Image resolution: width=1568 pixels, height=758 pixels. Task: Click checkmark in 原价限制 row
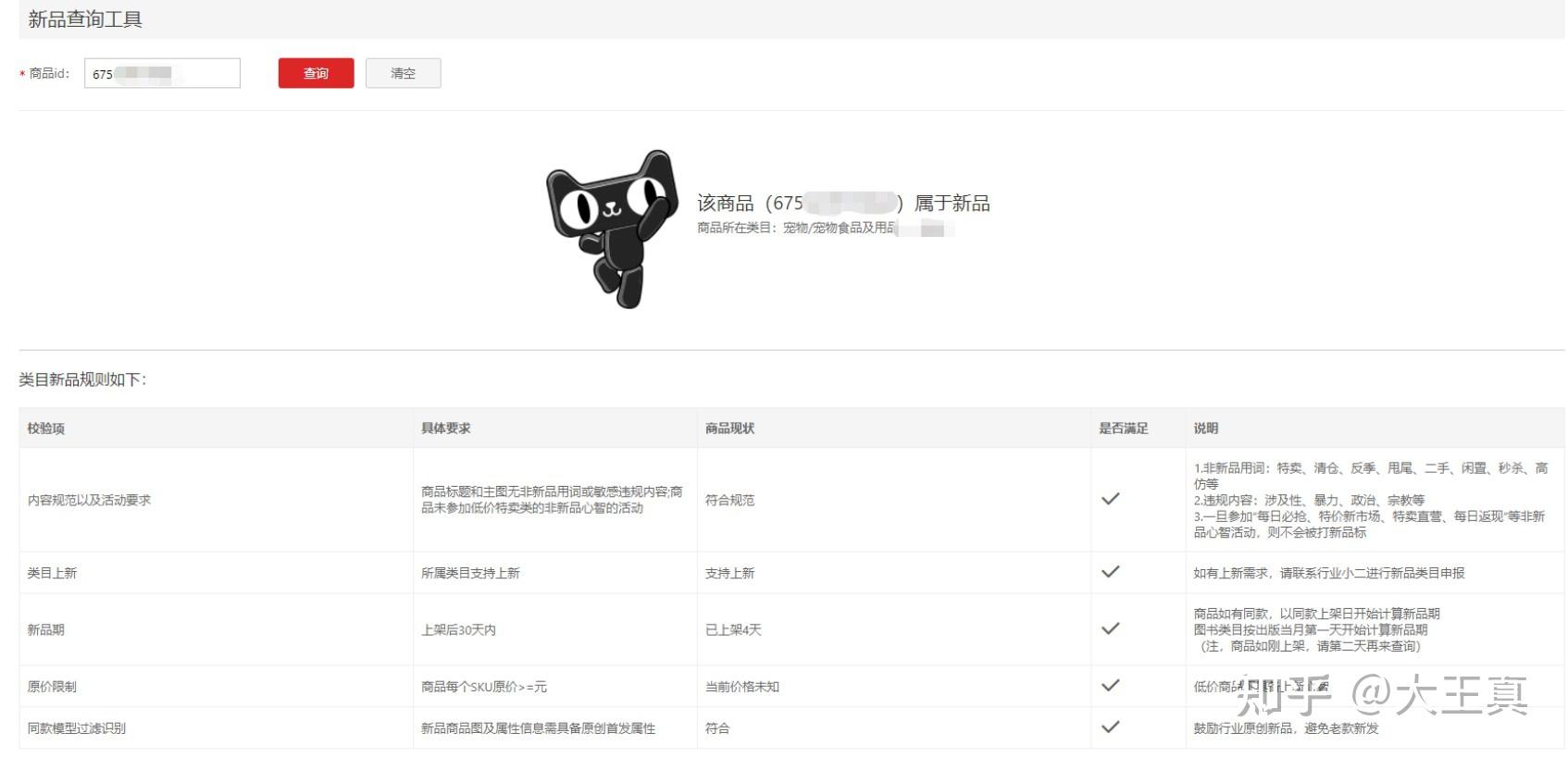point(1111,686)
